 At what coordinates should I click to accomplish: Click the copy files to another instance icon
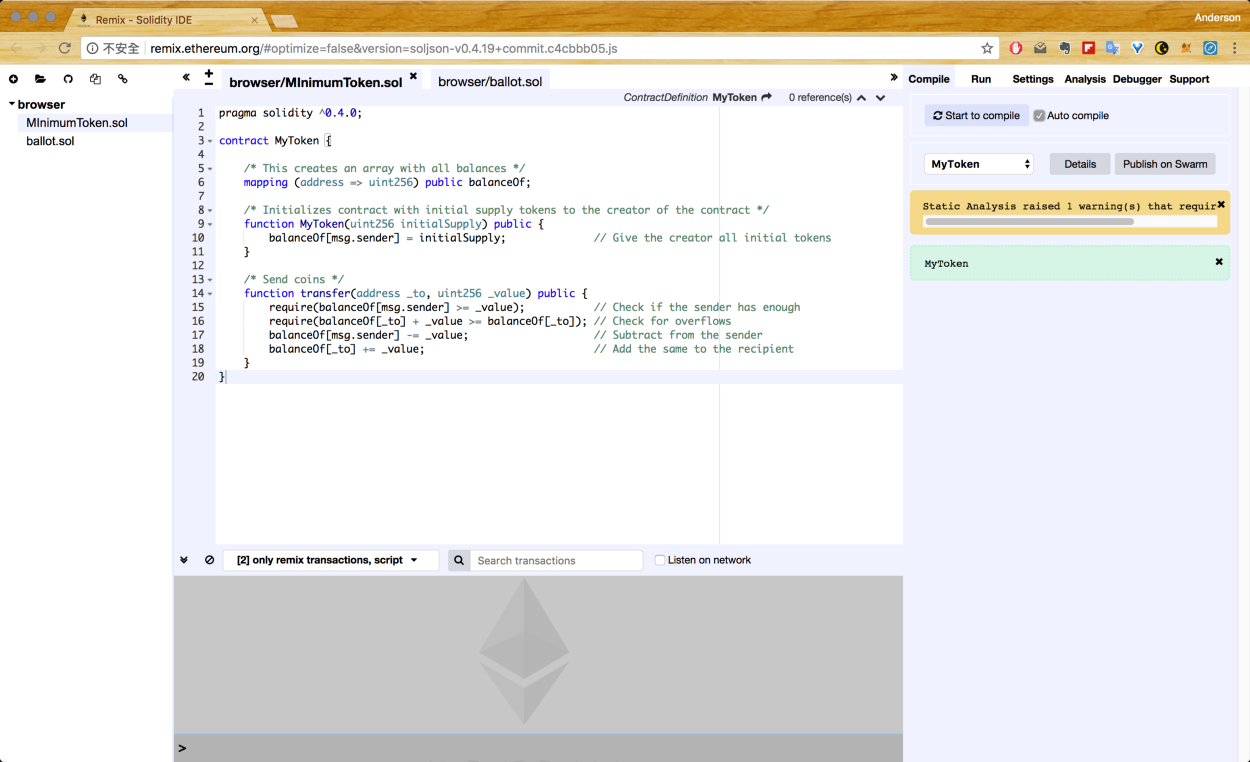click(x=95, y=79)
